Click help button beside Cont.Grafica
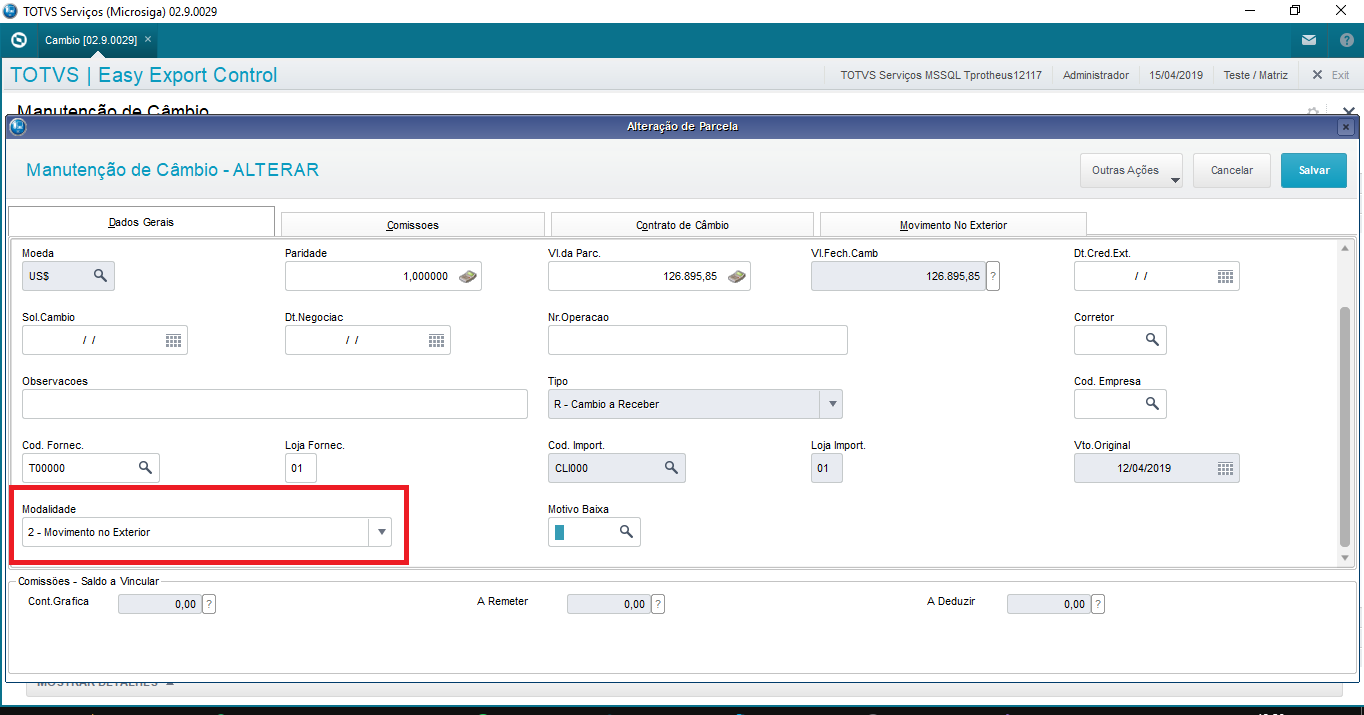 208,604
